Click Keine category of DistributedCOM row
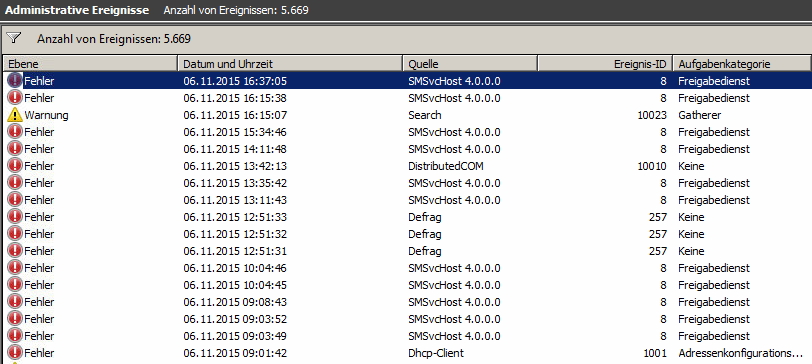This screenshot has height=364, width=812. click(691, 166)
